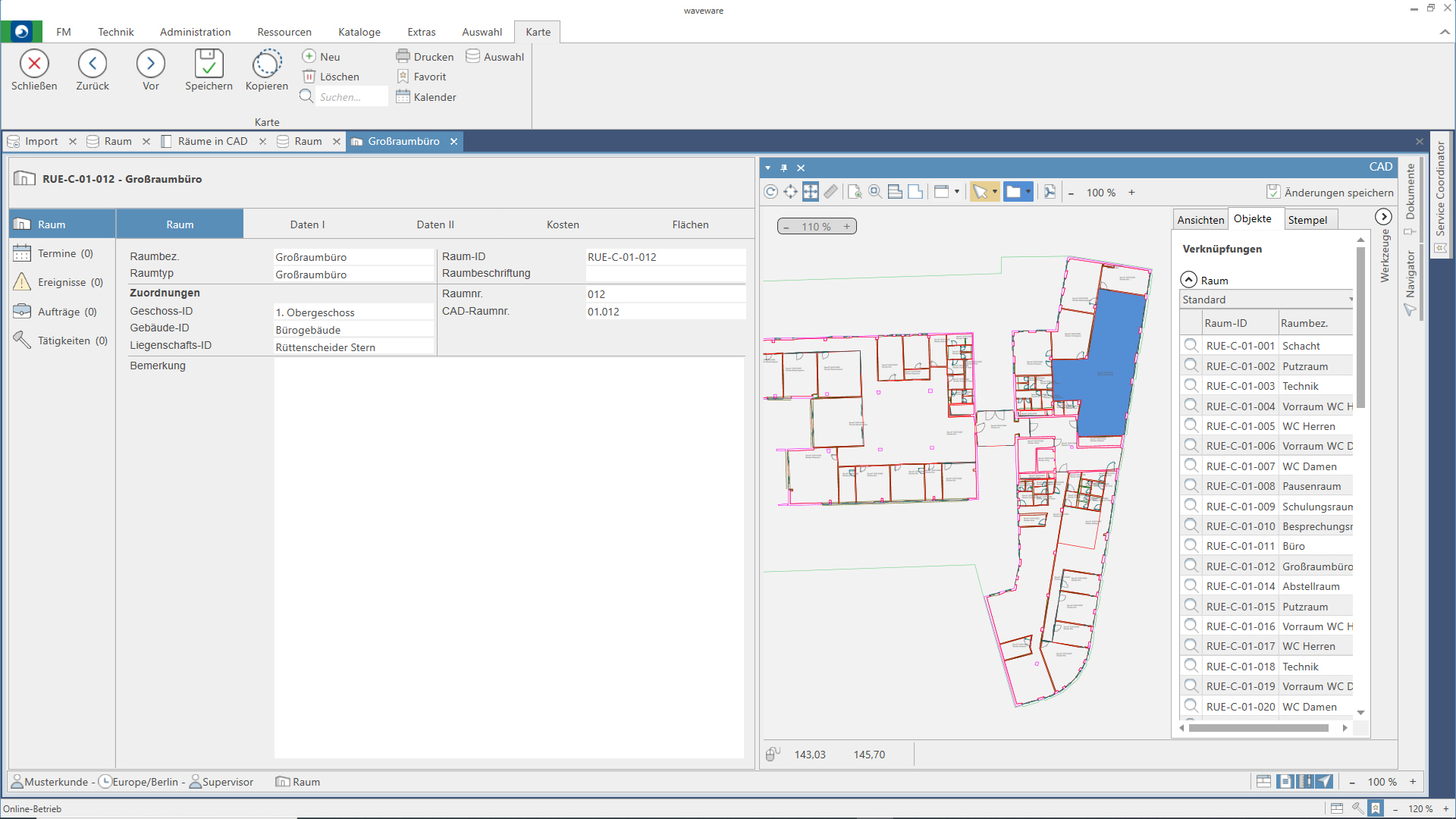This screenshot has height=819, width=1456.
Task: Click the CAD refresh icon
Action: pos(770,192)
